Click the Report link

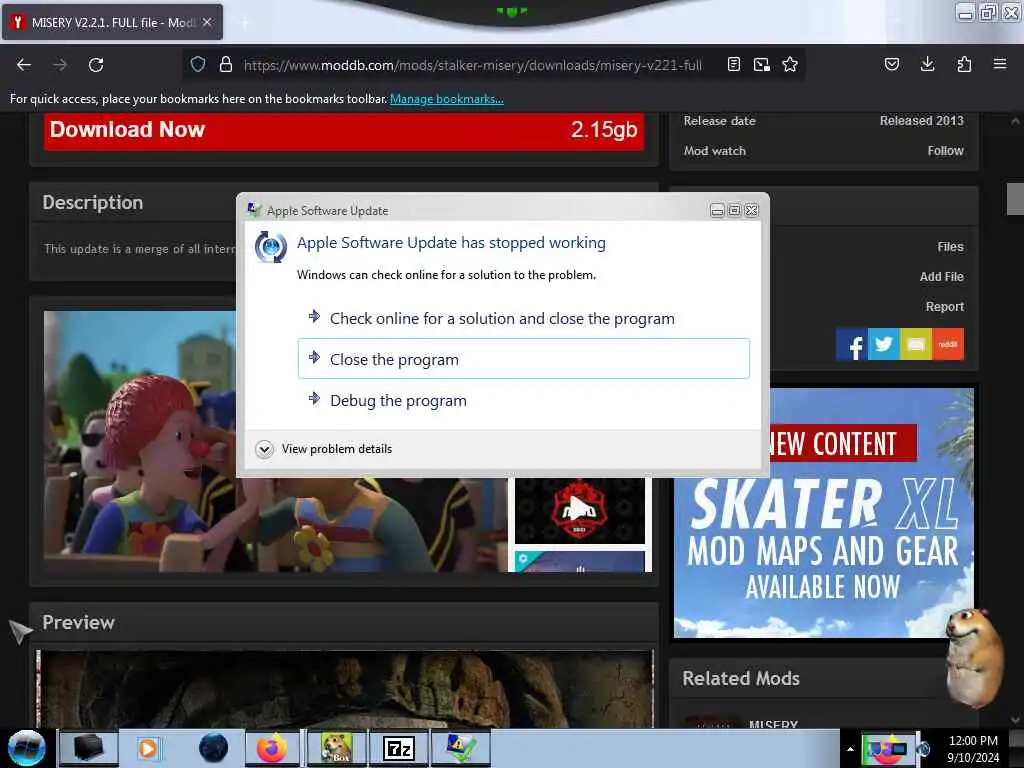click(x=944, y=307)
